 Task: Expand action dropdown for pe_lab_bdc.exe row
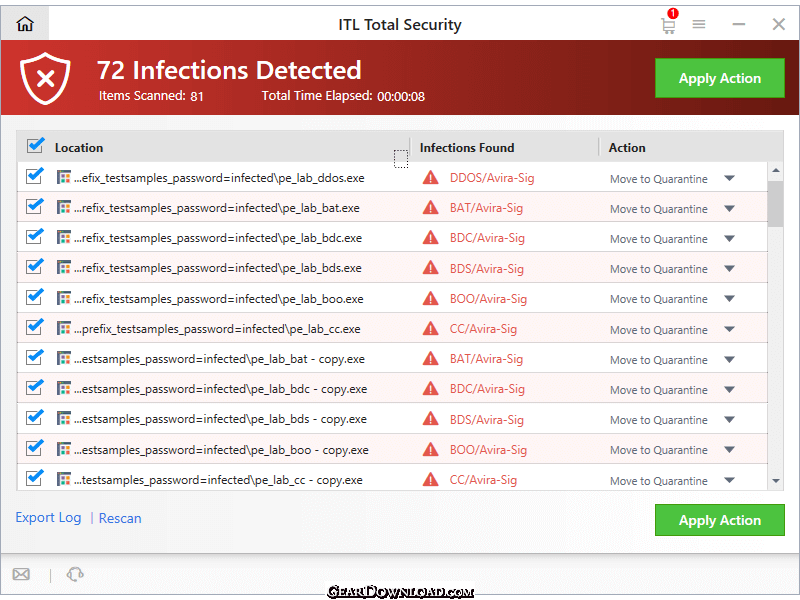729,238
